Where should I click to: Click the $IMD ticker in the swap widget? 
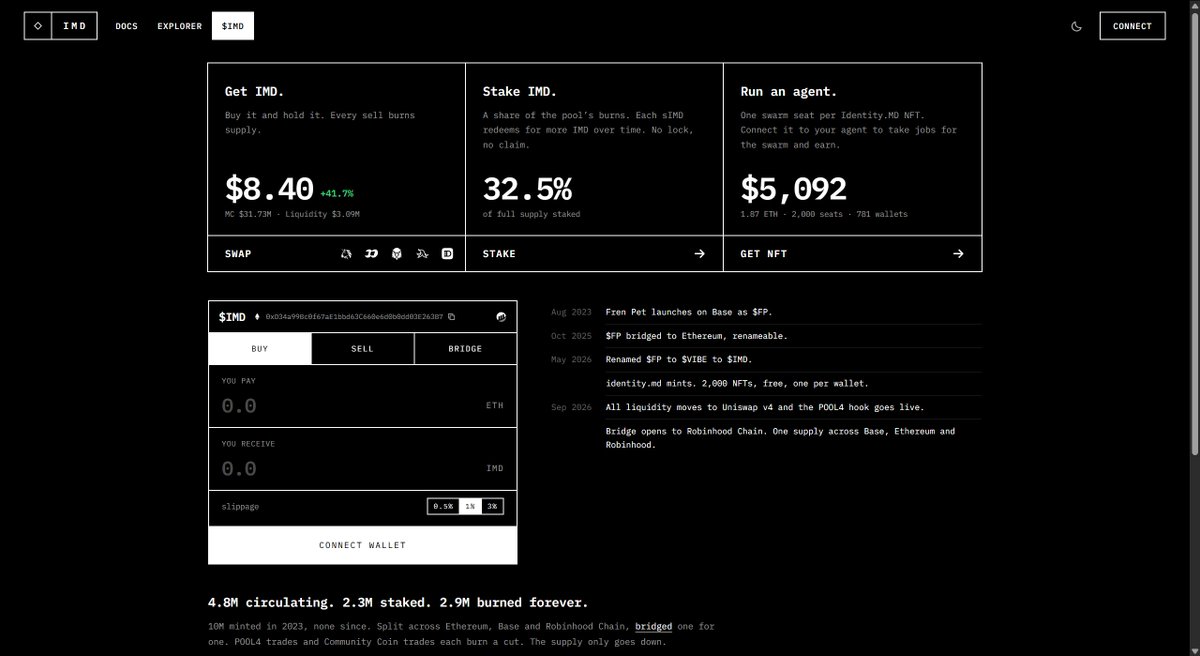click(x=232, y=317)
